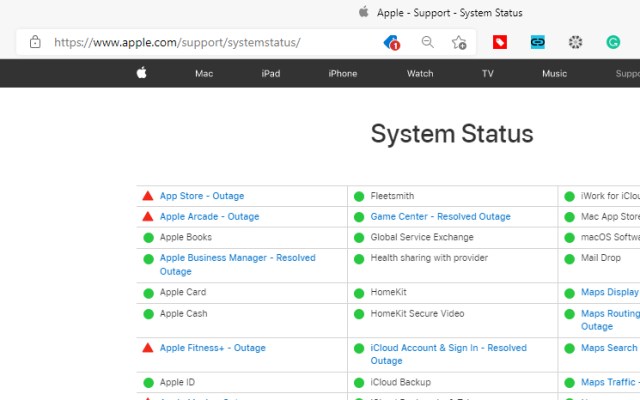Click green status dot beside iCloud Backup
Viewport: 640px width, 400px height.
click(359, 382)
